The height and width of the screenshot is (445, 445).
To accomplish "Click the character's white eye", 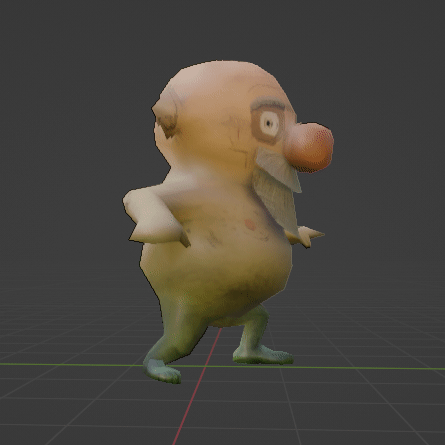I will pyautogui.click(x=270, y=124).
